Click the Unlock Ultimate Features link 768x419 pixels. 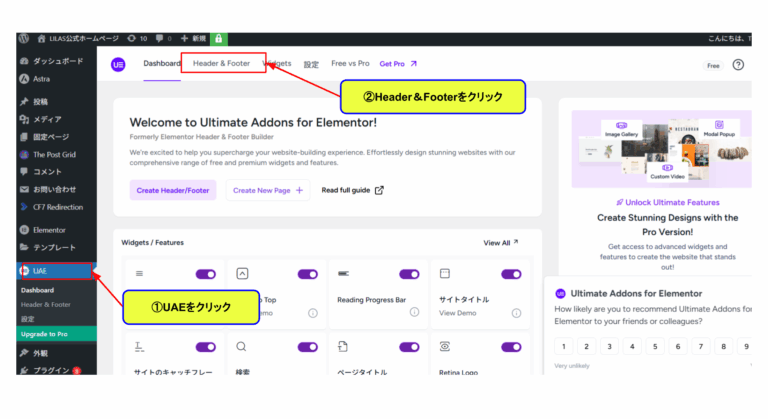point(668,202)
